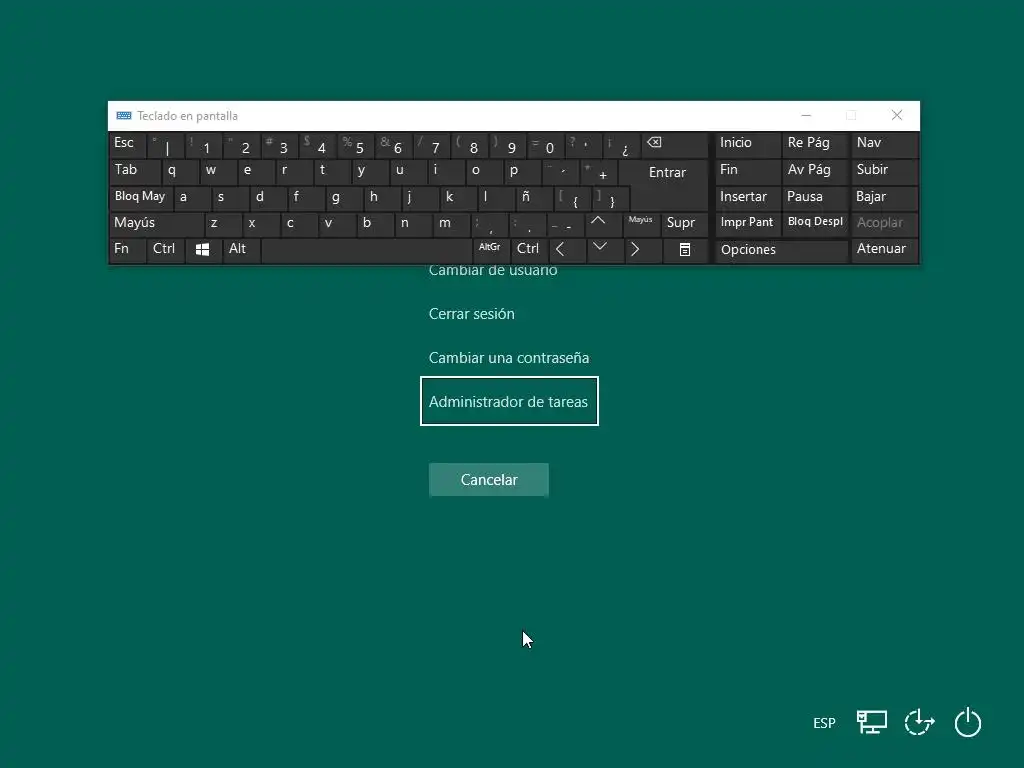
Task: Toggle the Fn key
Action: click(127, 250)
